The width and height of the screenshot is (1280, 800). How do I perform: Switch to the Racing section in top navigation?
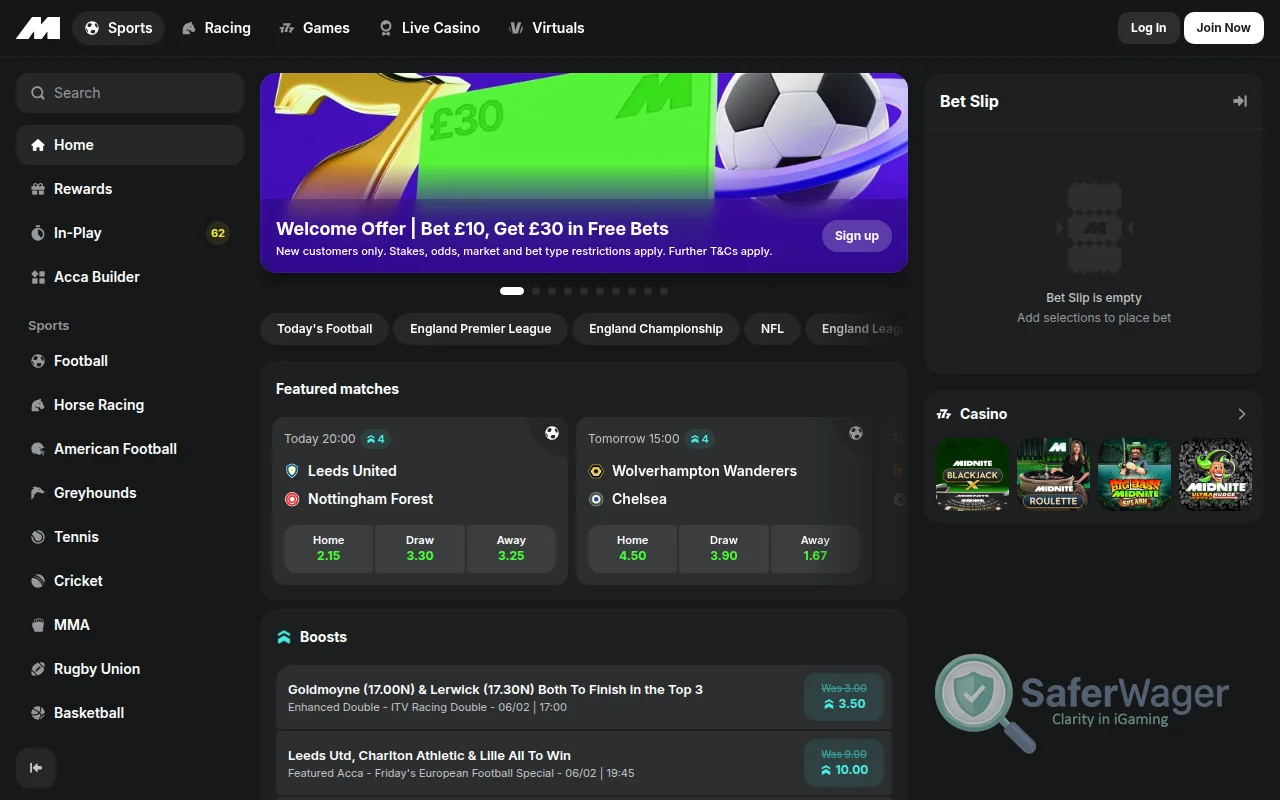coord(216,27)
